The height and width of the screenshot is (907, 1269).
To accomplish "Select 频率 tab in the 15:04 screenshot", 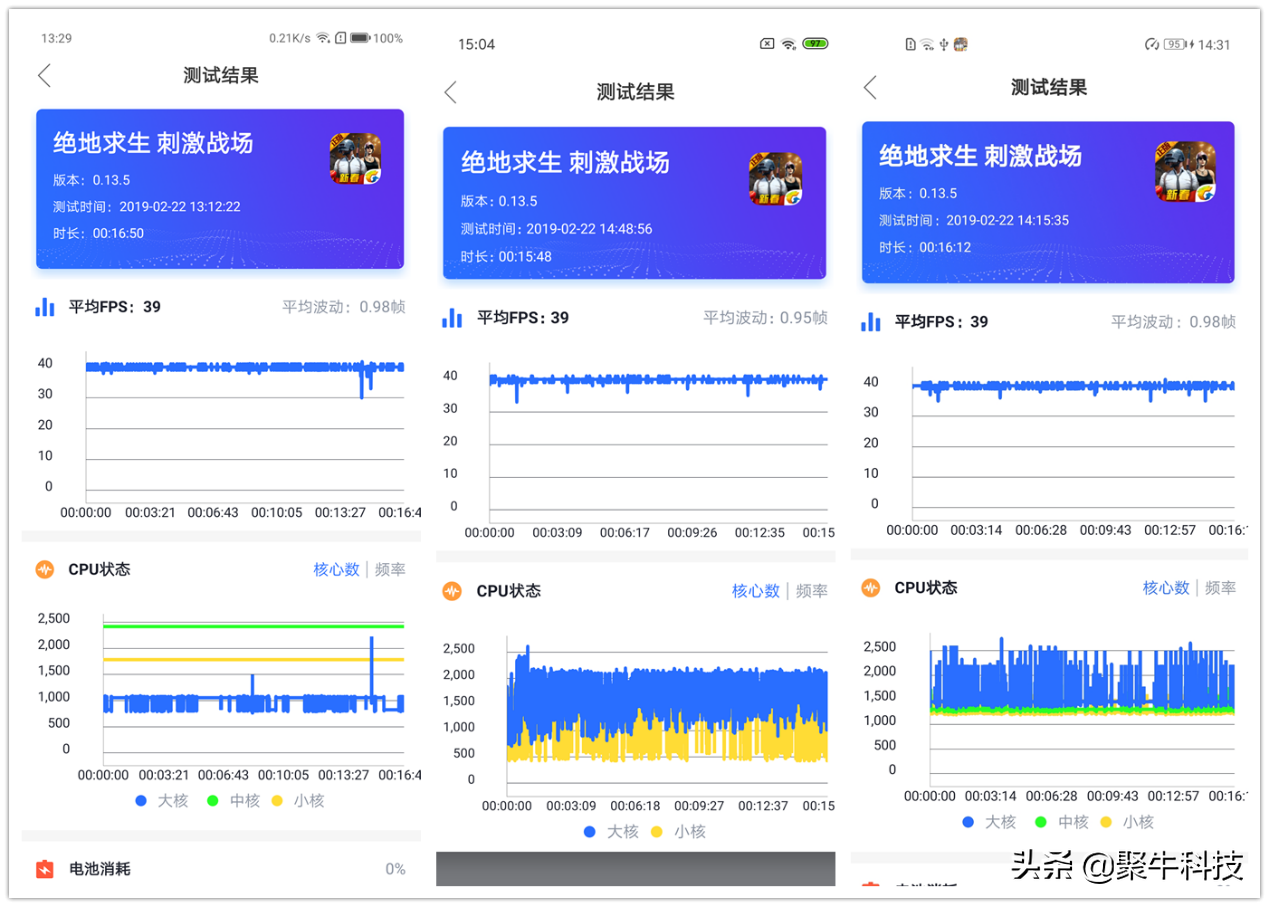I will coord(812,591).
